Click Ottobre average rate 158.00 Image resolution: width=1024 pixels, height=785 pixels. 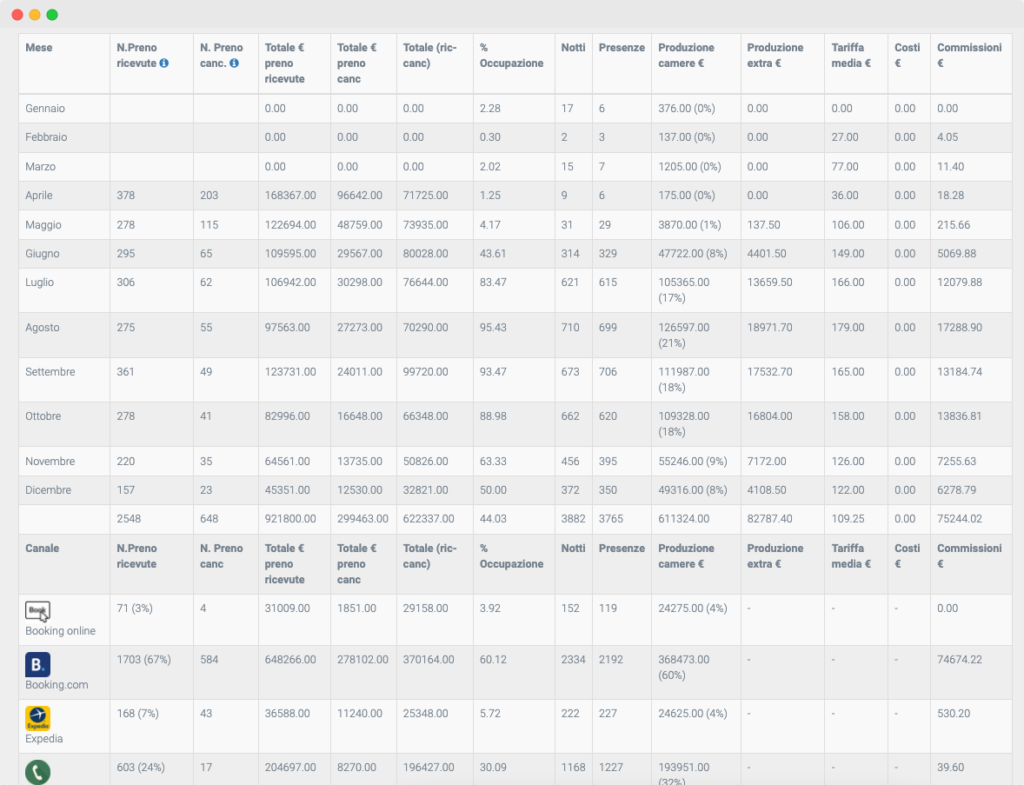point(848,416)
